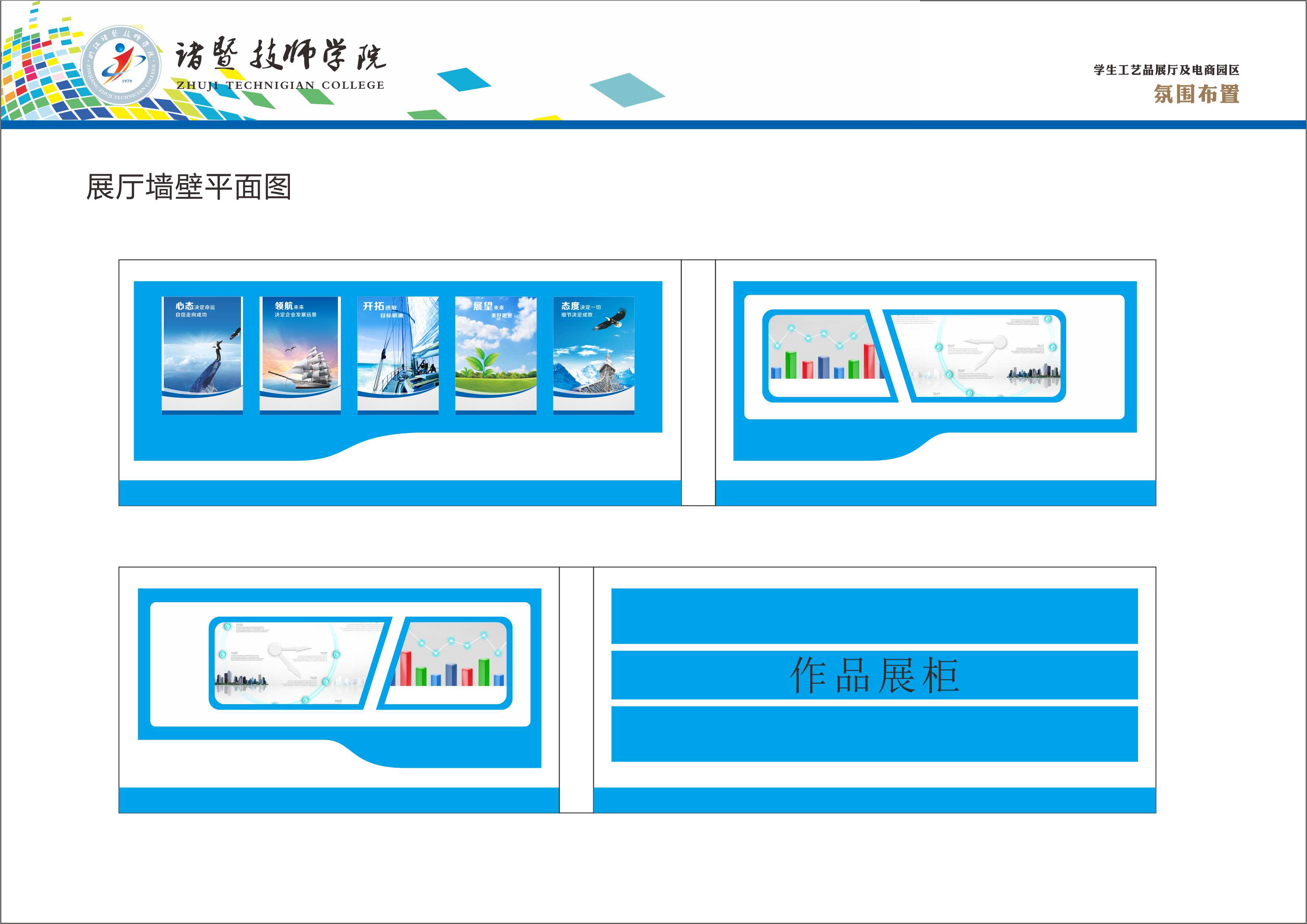Image resolution: width=1307 pixels, height=924 pixels.
Task: Open the 心态决定命运 whale poster
Action: 202,356
